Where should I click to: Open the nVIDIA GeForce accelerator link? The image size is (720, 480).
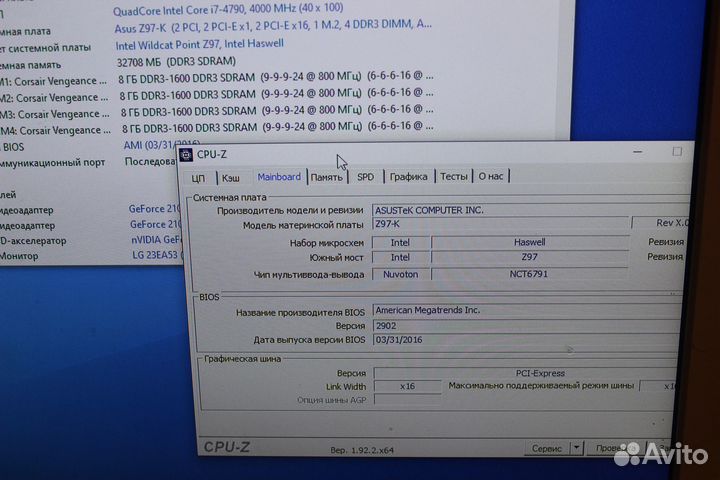pos(156,240)
